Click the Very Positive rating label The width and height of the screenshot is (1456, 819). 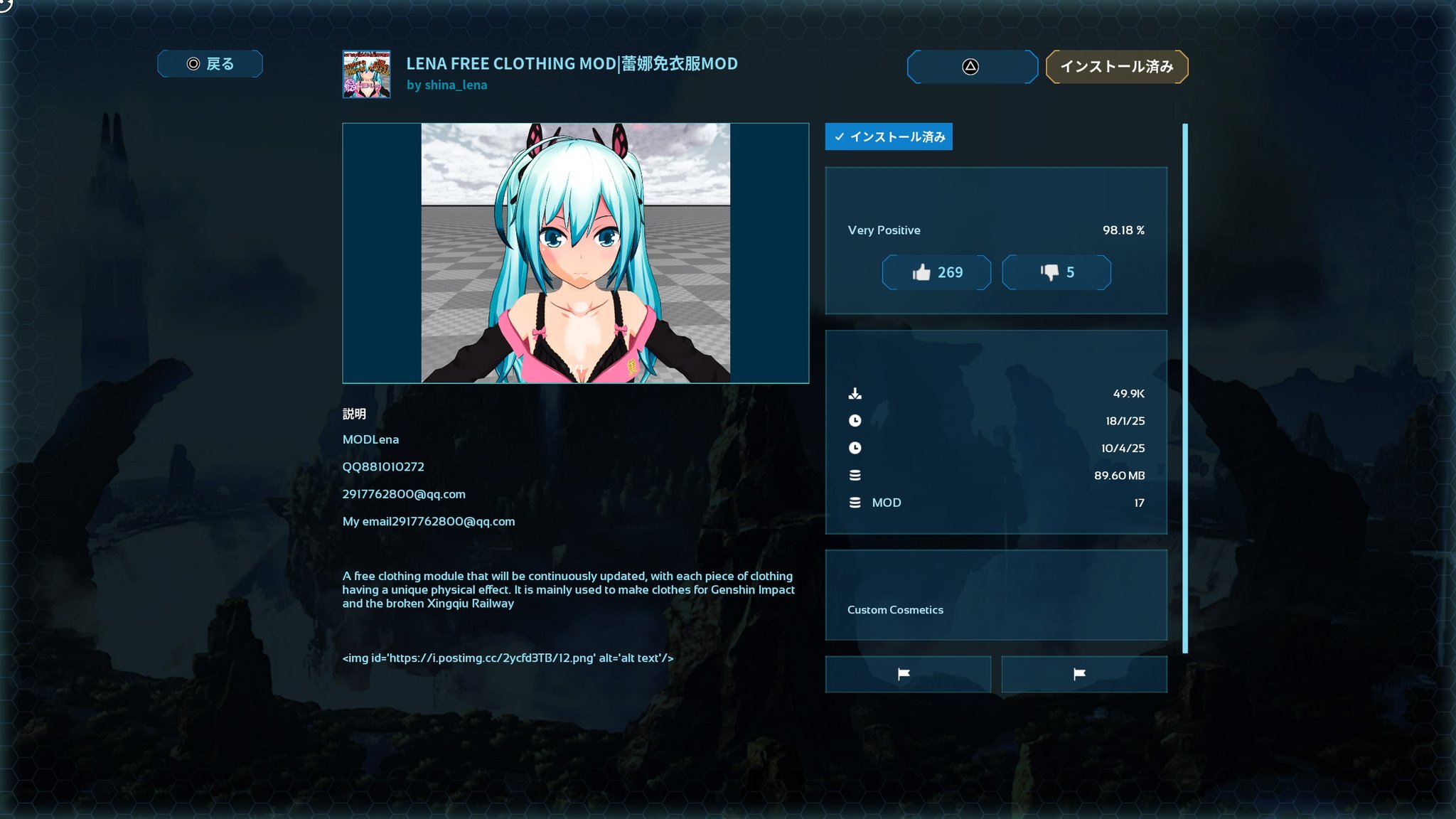point(884,230)
